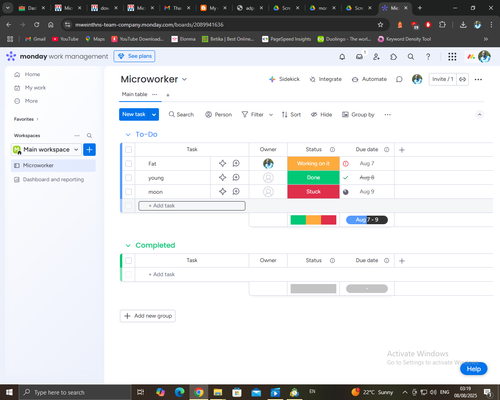500x400 pixels.
Task: Open New task dropdown arrow
Action: click(x=154, y=114)
